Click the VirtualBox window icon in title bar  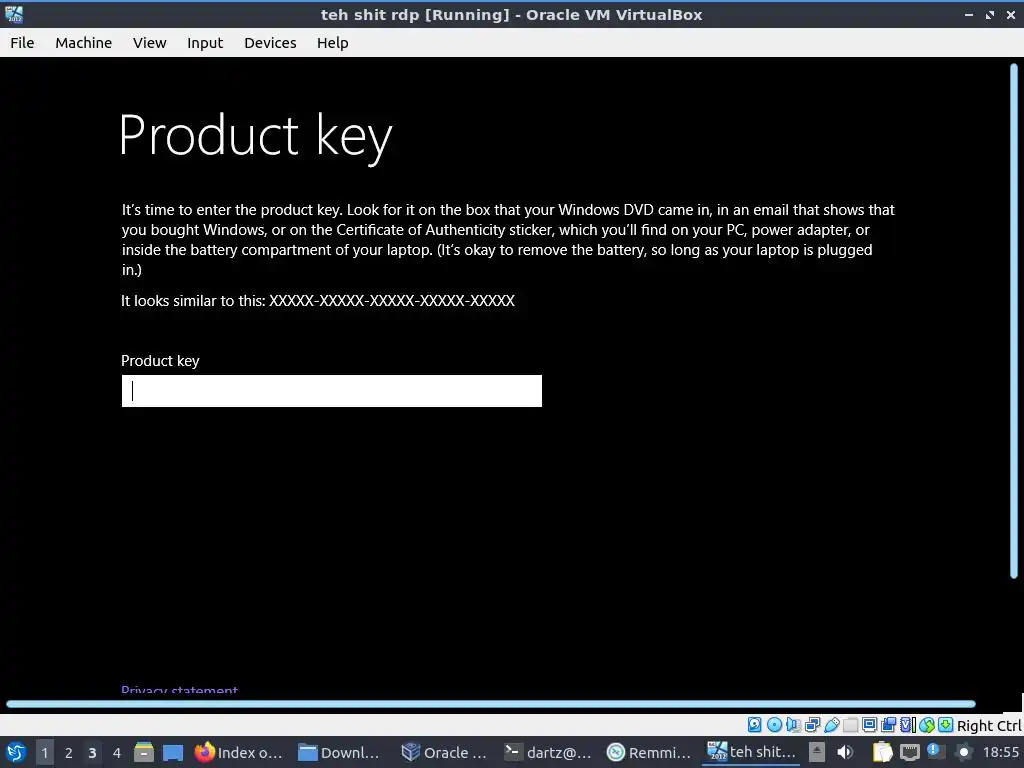tap(14, 14)
